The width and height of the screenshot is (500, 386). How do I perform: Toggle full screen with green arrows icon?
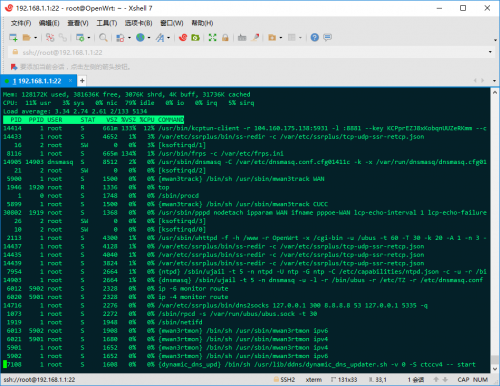[x=212, y=38]
